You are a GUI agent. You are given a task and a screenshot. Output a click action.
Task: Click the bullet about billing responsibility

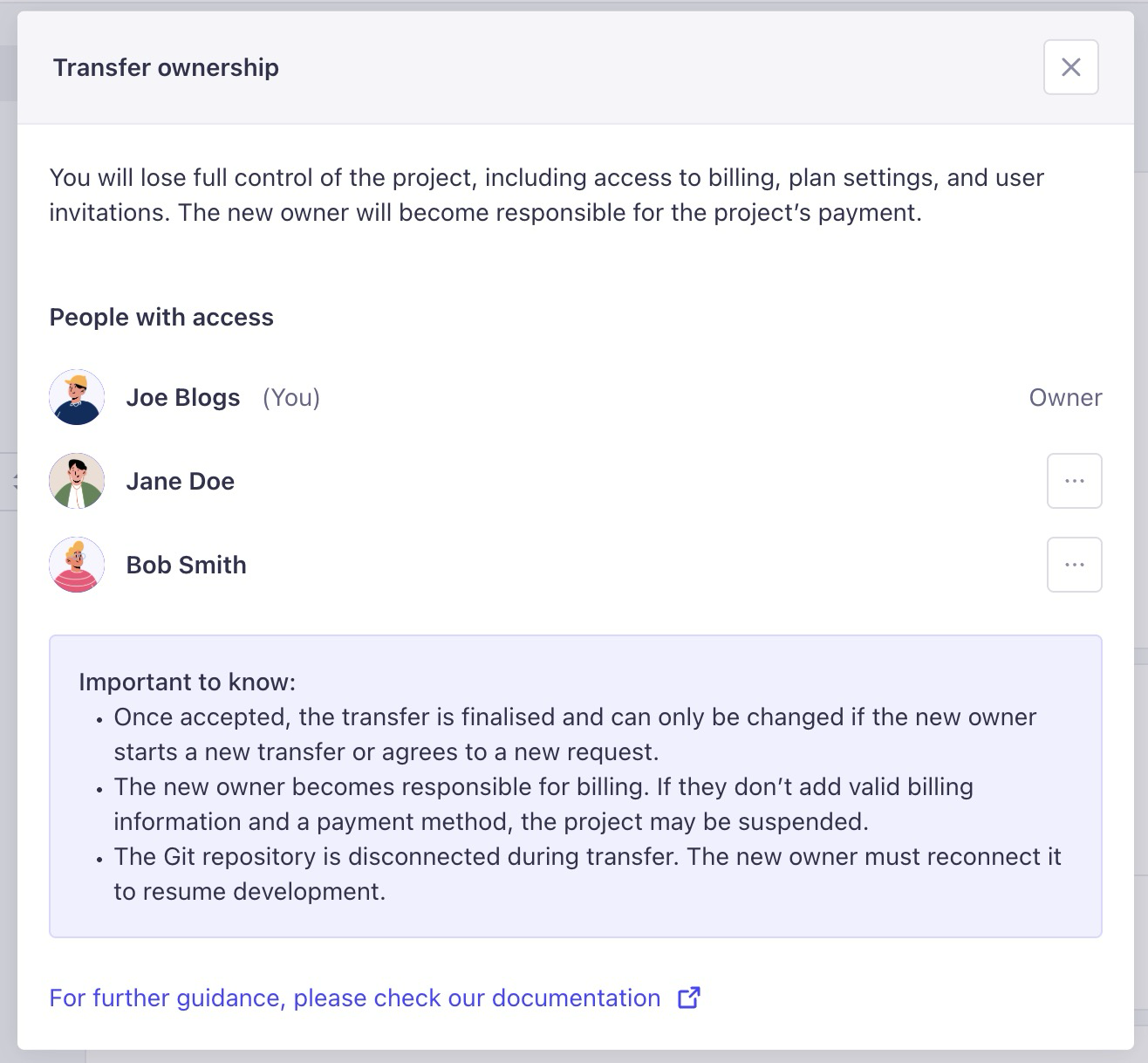point(543,804)
